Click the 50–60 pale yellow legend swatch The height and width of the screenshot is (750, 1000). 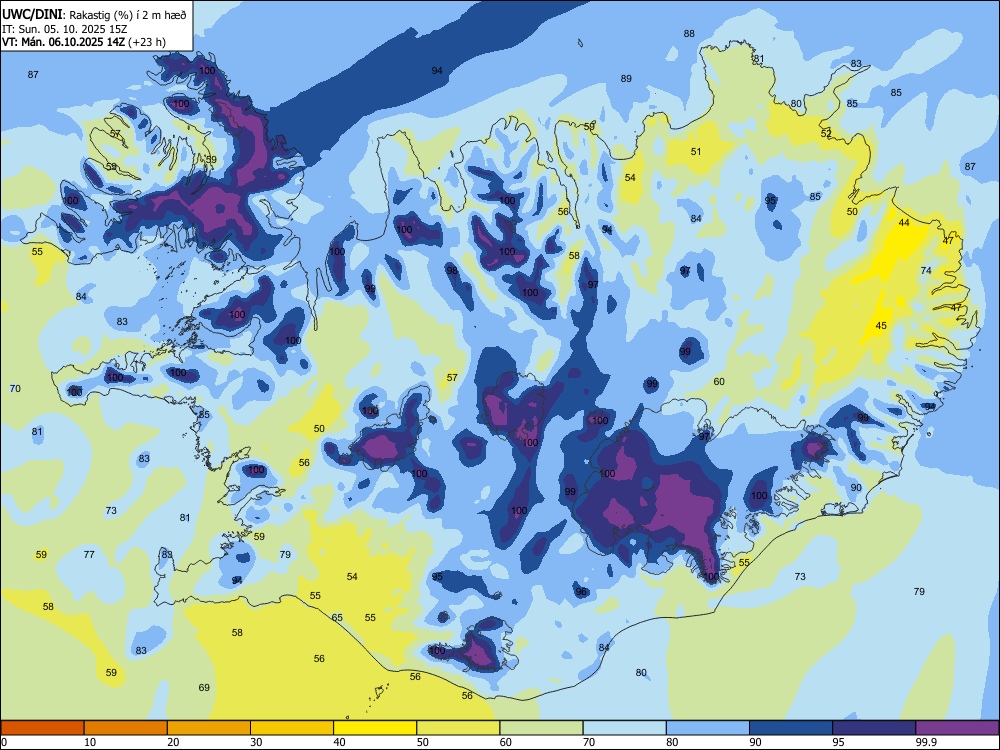click(x=458, y=728)
